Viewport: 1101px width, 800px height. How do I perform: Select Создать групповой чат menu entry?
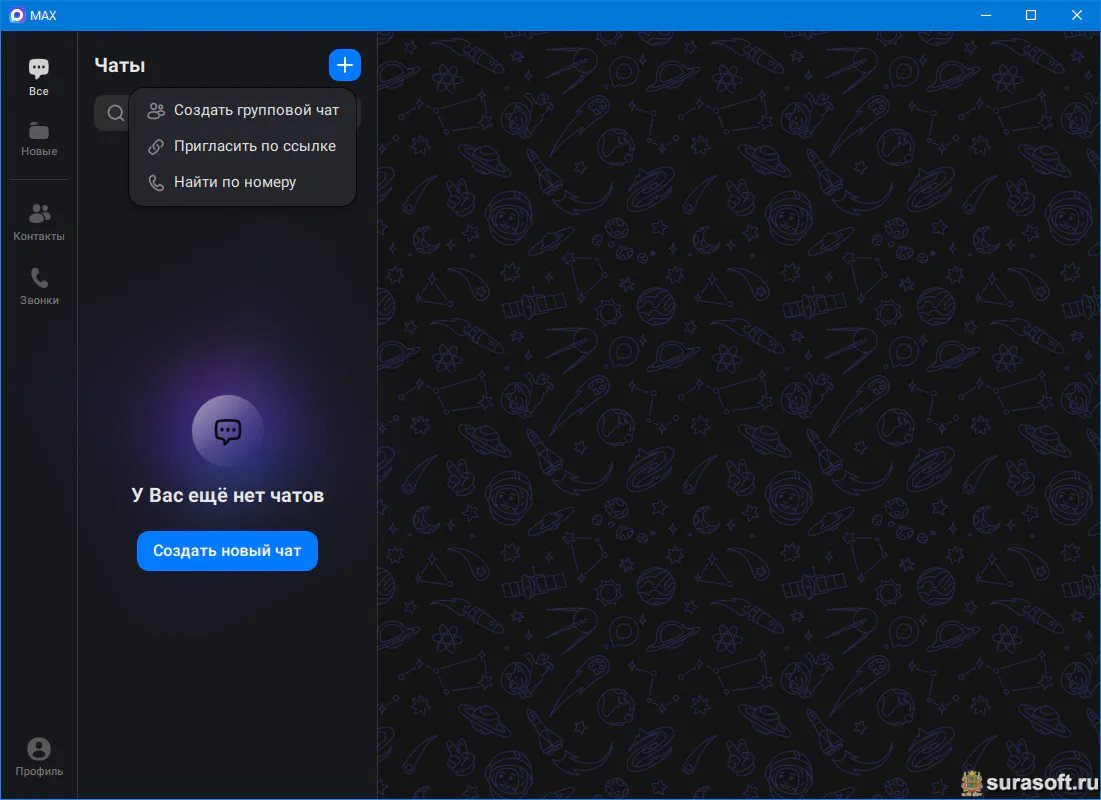click(243, 110)
